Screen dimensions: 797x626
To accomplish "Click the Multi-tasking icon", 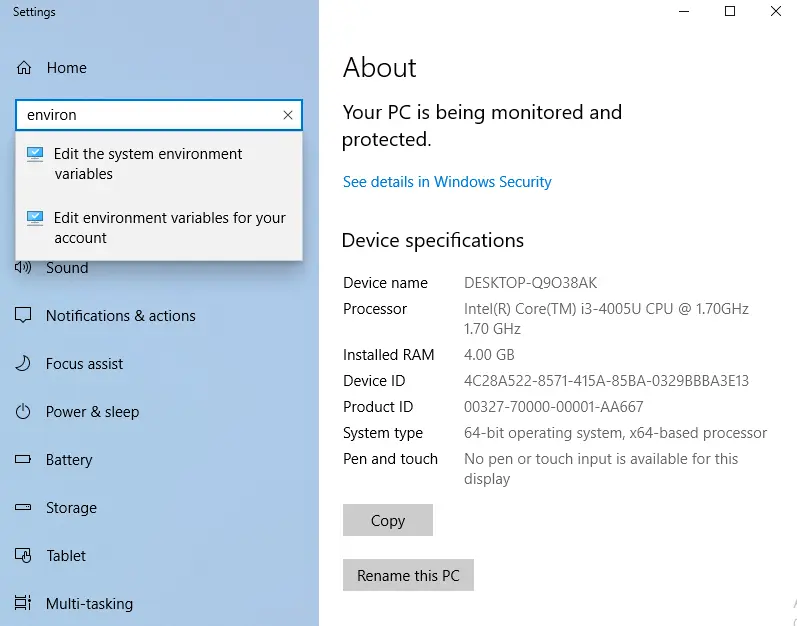I will click(x=23, y=603).
